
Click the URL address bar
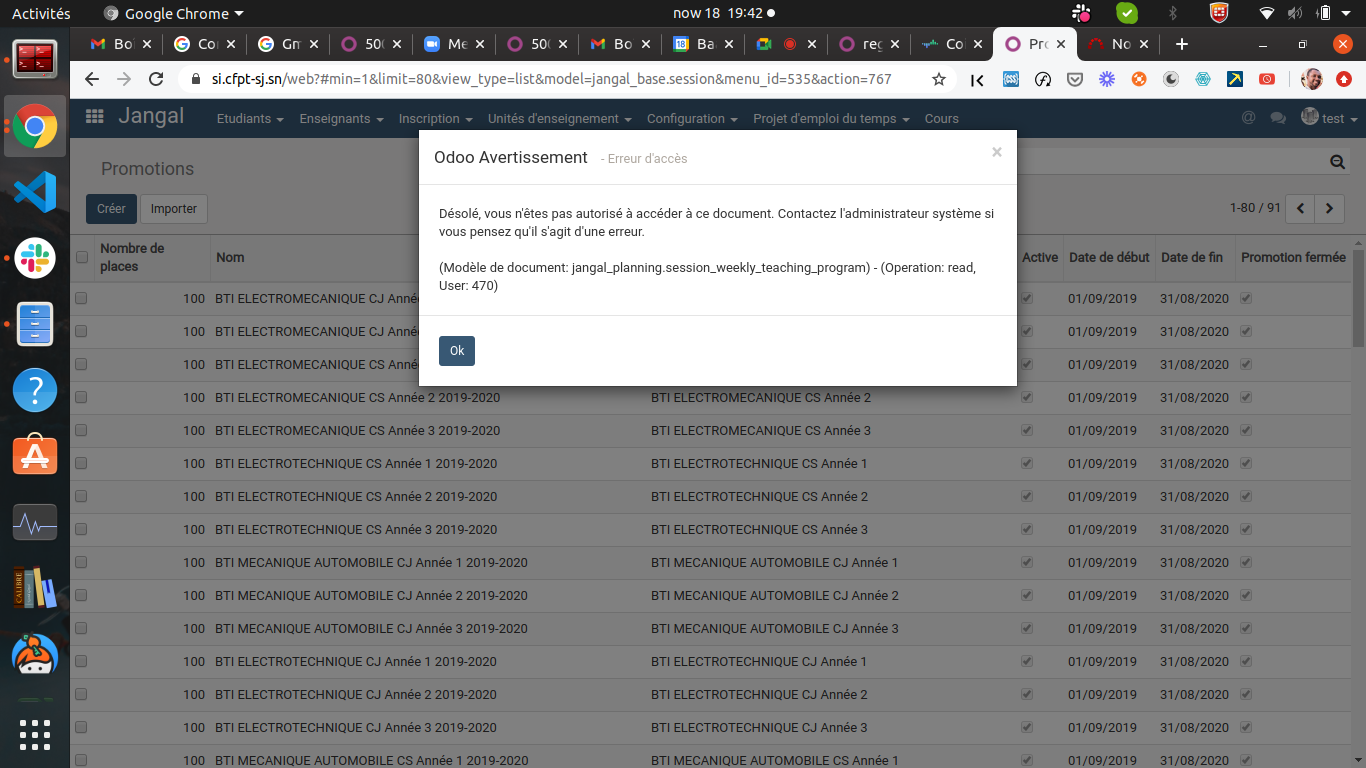pos(550,79)
